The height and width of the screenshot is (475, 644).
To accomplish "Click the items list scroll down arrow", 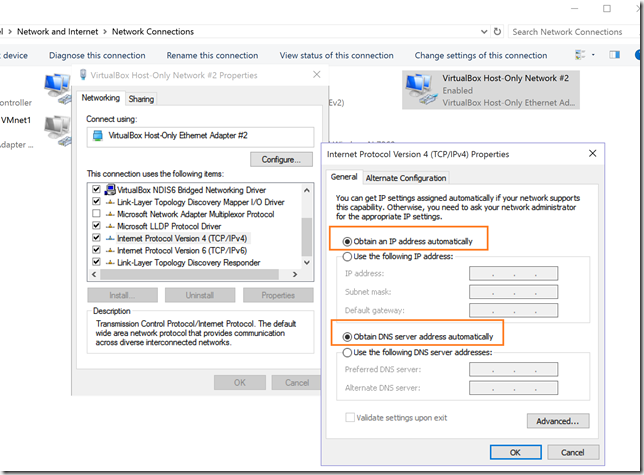I will 307,263.
